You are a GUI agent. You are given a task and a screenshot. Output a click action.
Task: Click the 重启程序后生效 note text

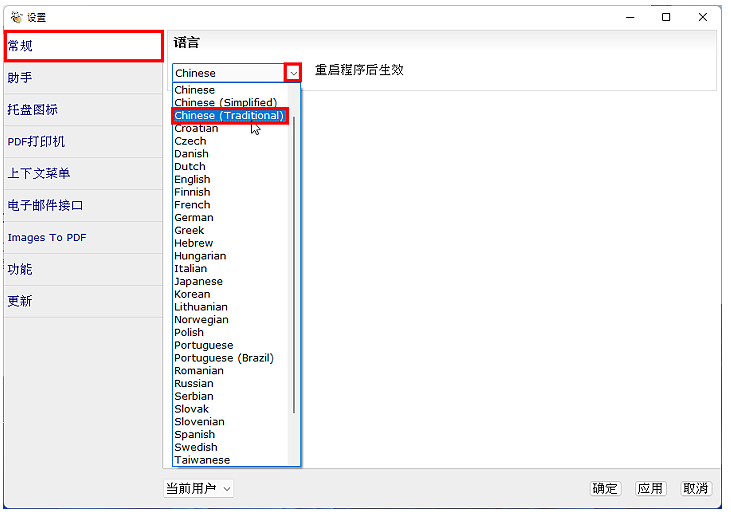(x=359, y=70)
